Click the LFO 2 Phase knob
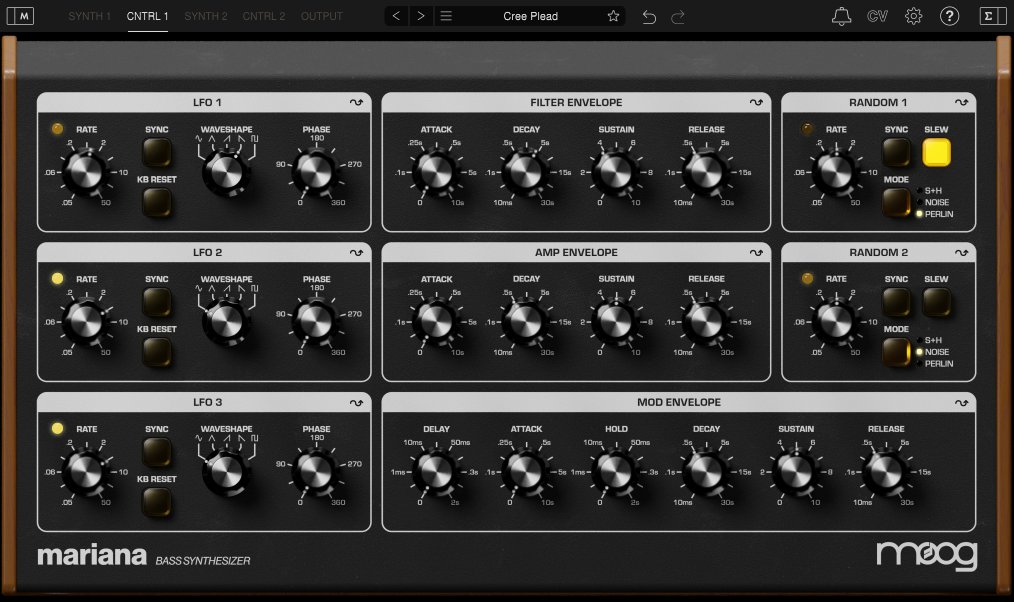Screen dimensions: 1014x602 coord(316,321)
